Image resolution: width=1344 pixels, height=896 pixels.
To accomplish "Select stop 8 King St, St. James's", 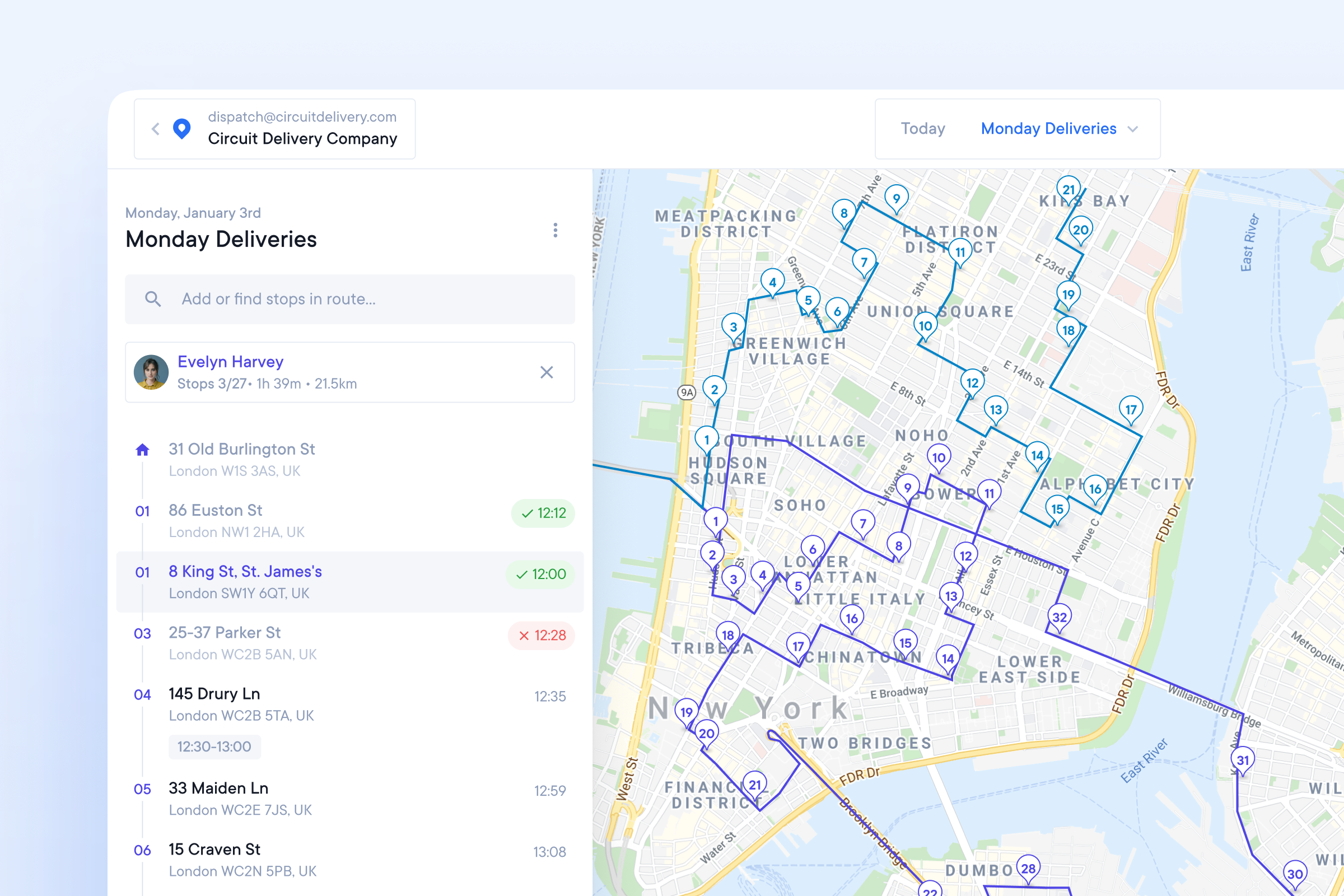I will [349, 582].
